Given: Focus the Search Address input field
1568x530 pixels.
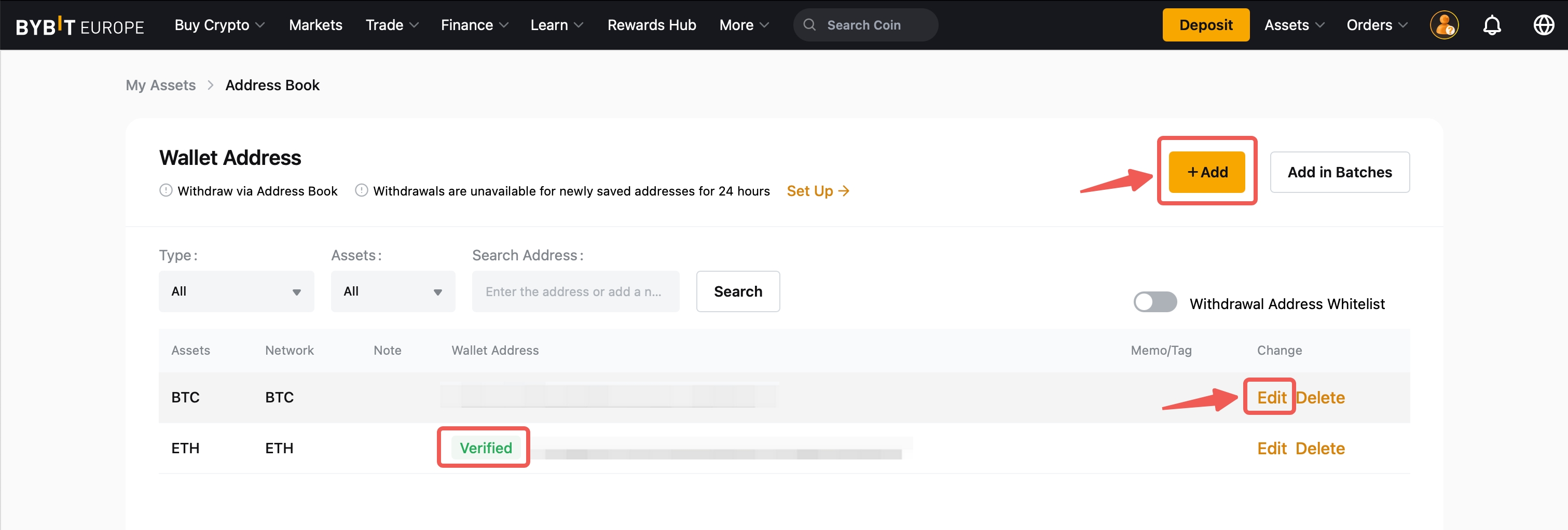Looking at the screenshot, I should click(575, 291).
